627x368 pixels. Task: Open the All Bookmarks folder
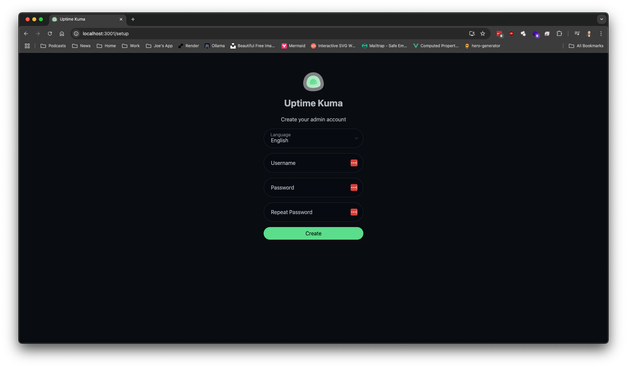click(x=586, y=46)
